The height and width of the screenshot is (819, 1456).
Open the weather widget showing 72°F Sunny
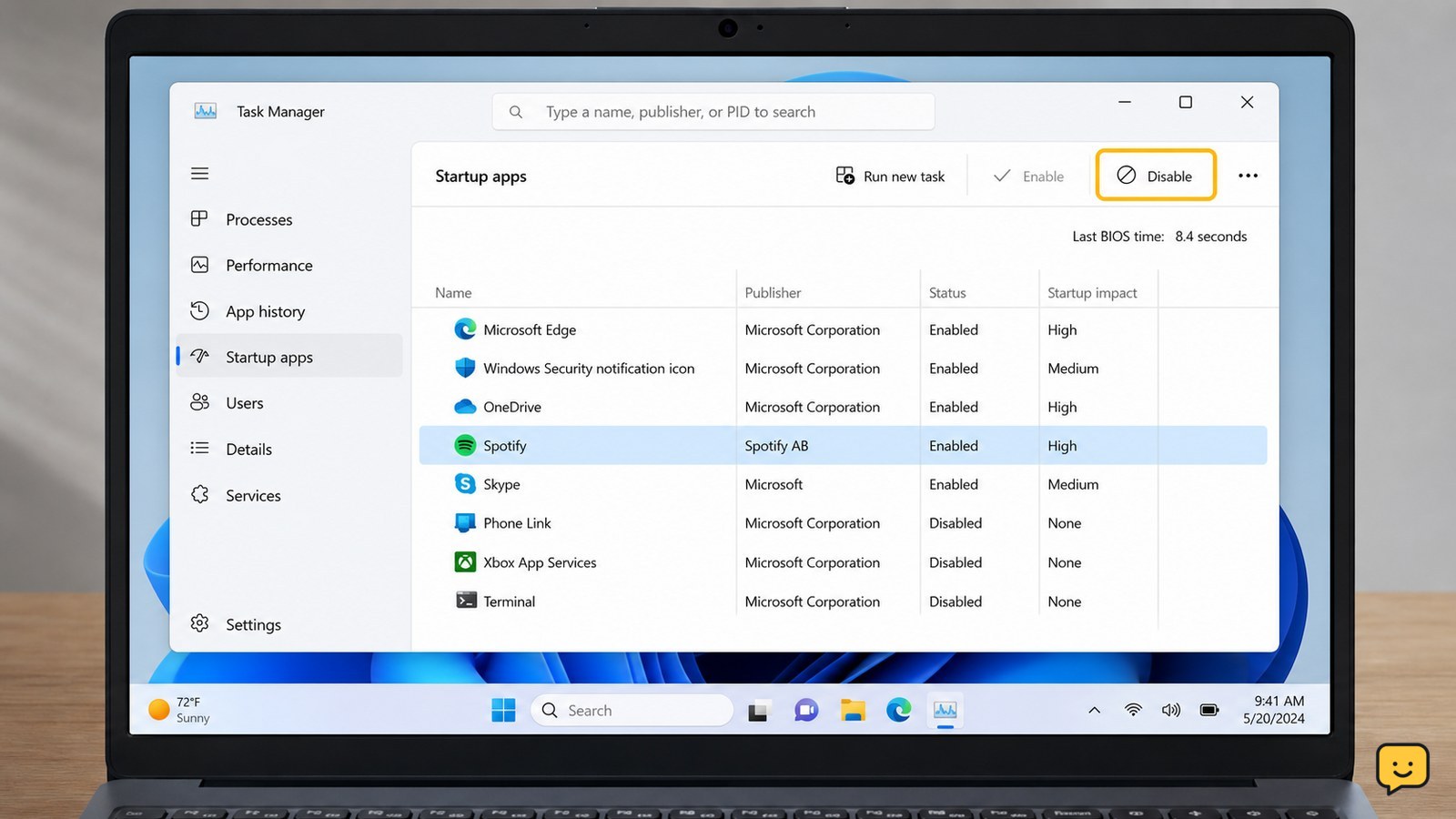tap(179, 710)
